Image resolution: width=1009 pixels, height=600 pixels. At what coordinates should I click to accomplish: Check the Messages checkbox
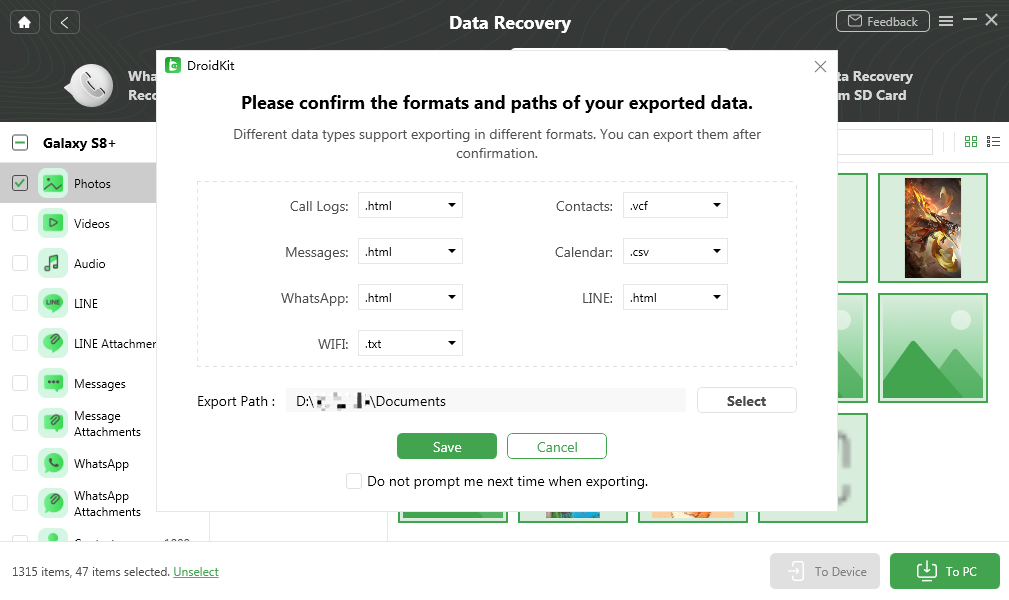tap(20, 383)
